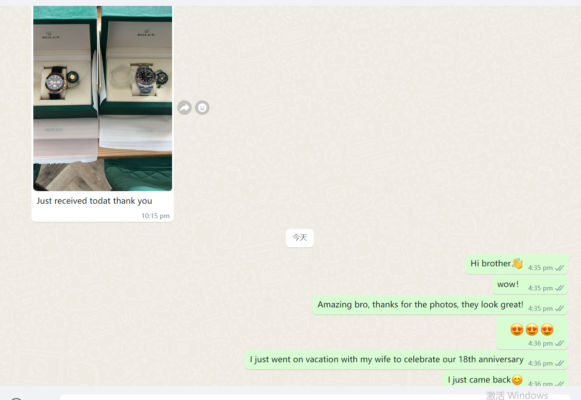Viewport: 581px width, 400px height.
Task: Open emoji reaction picker beside the photo
Action: 202,108
